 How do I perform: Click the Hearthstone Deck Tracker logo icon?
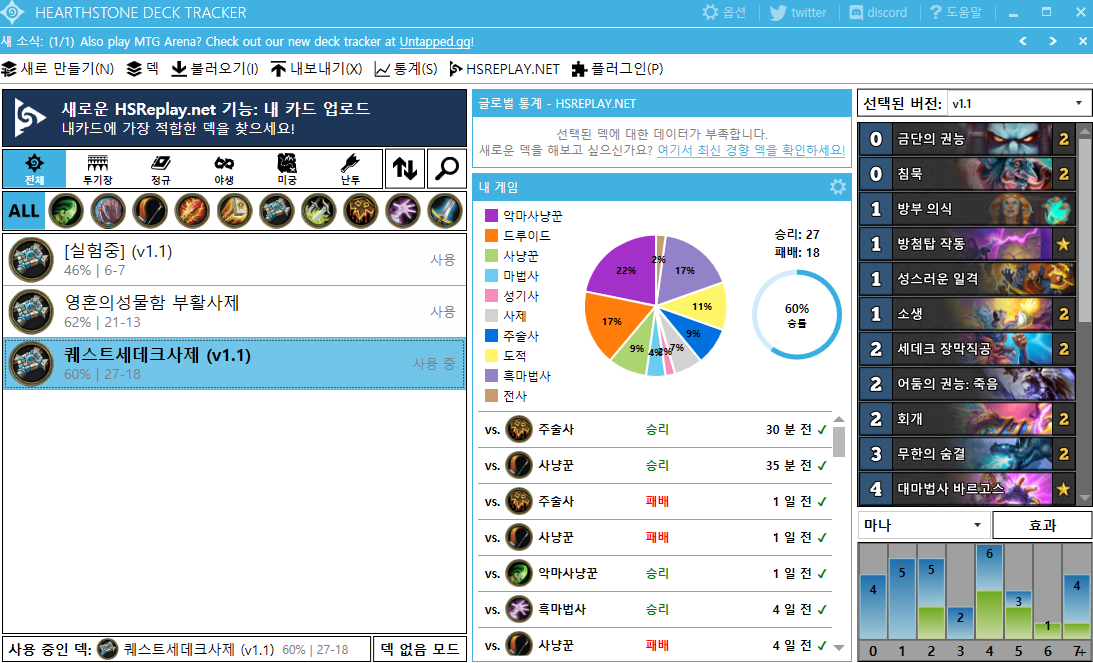13,13
